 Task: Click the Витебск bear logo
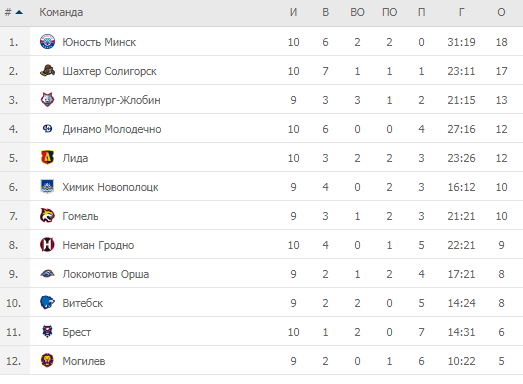pyautogui.click(x=47, y=303)
